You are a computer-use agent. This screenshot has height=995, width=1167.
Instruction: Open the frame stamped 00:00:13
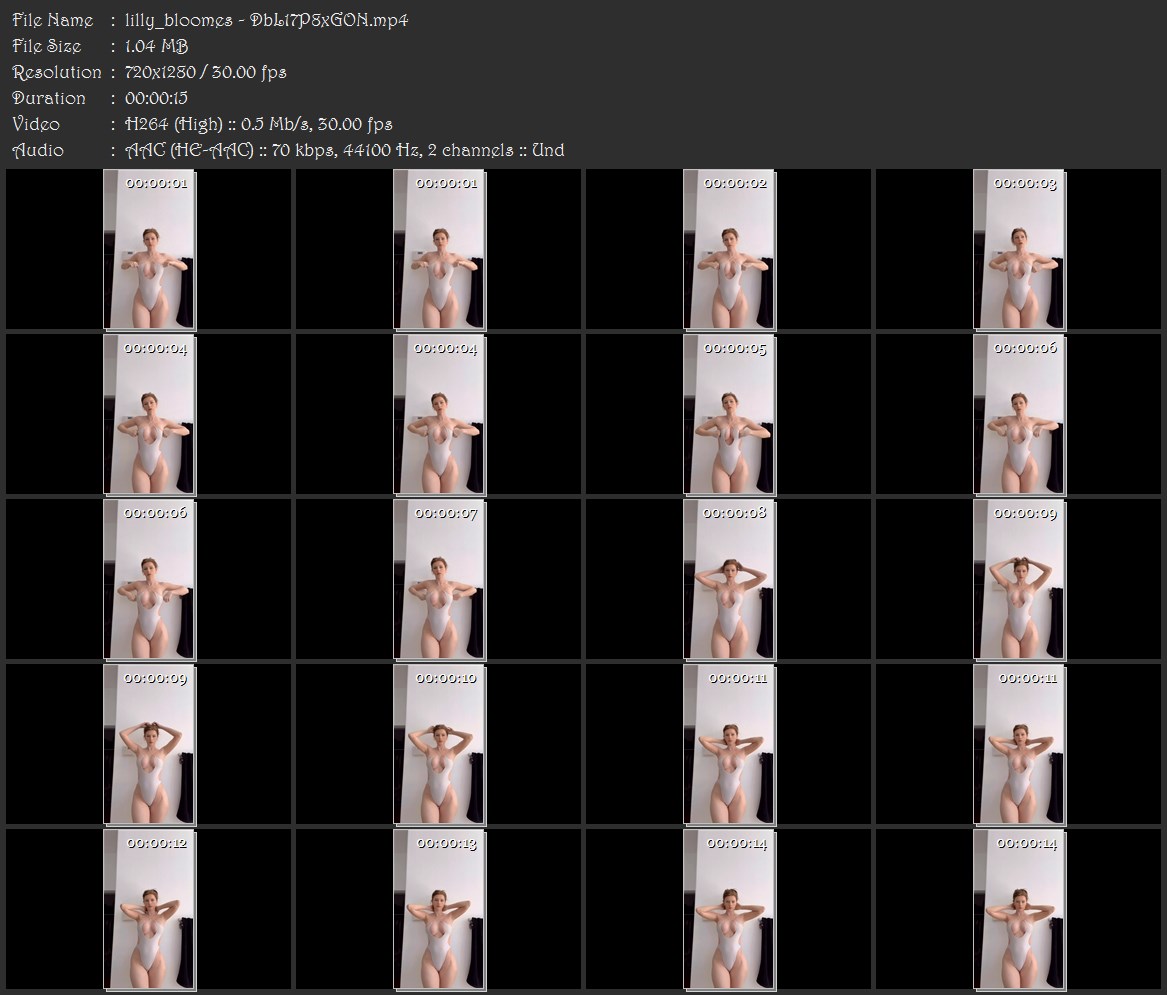point(439,909)
